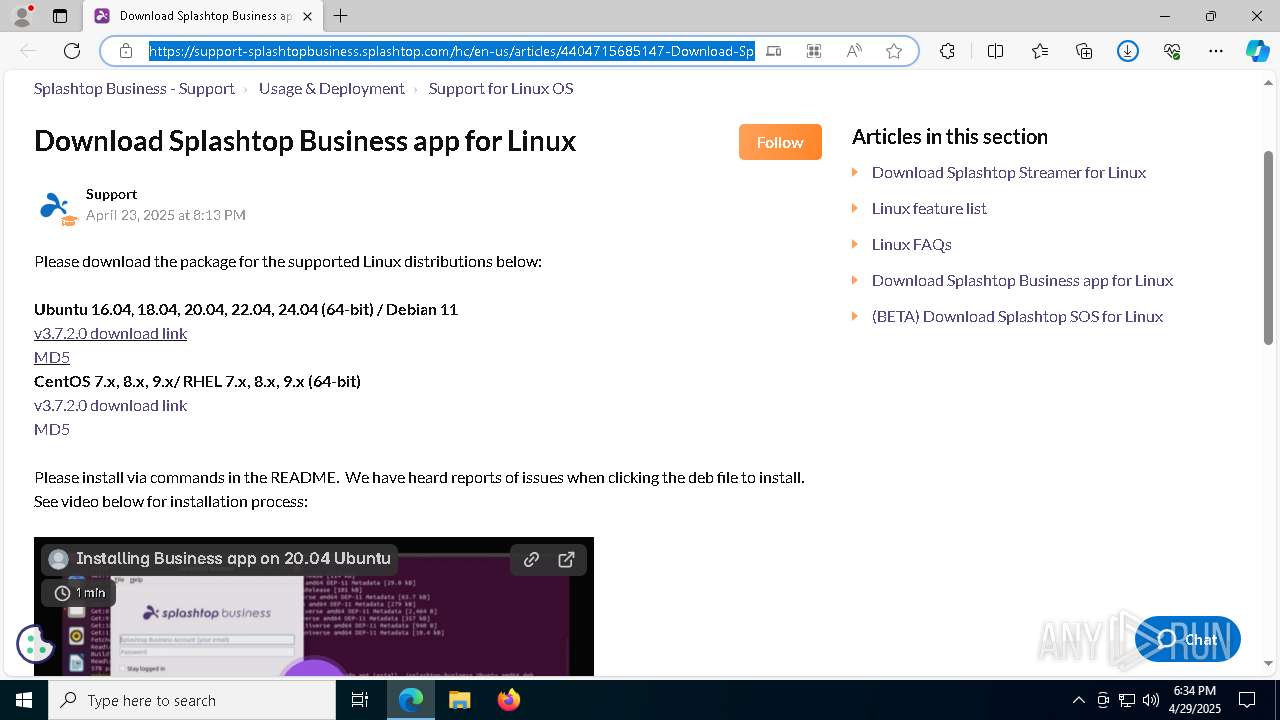Screen dimensions: 1280x720
Task: Open the tab actions menu icon
Action: pos(60,16)
